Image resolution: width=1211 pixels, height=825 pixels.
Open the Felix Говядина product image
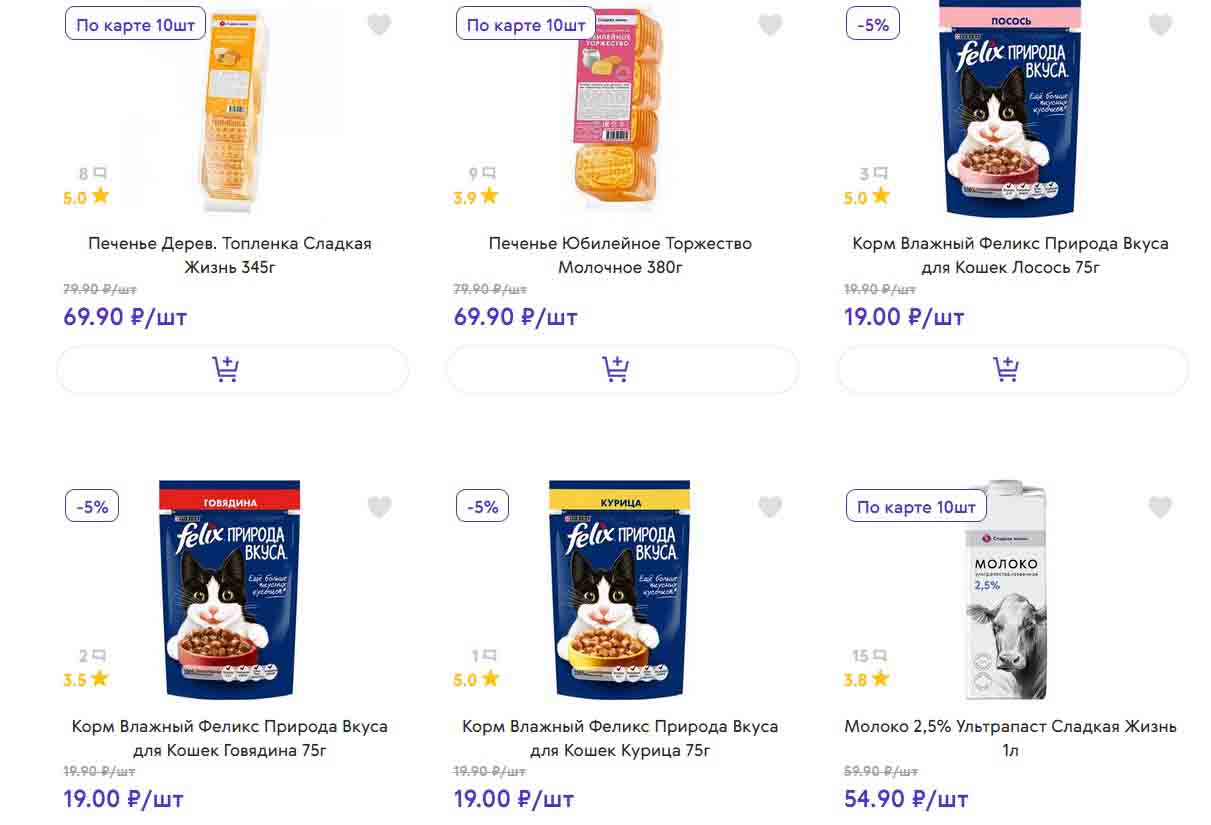(230, 590)
